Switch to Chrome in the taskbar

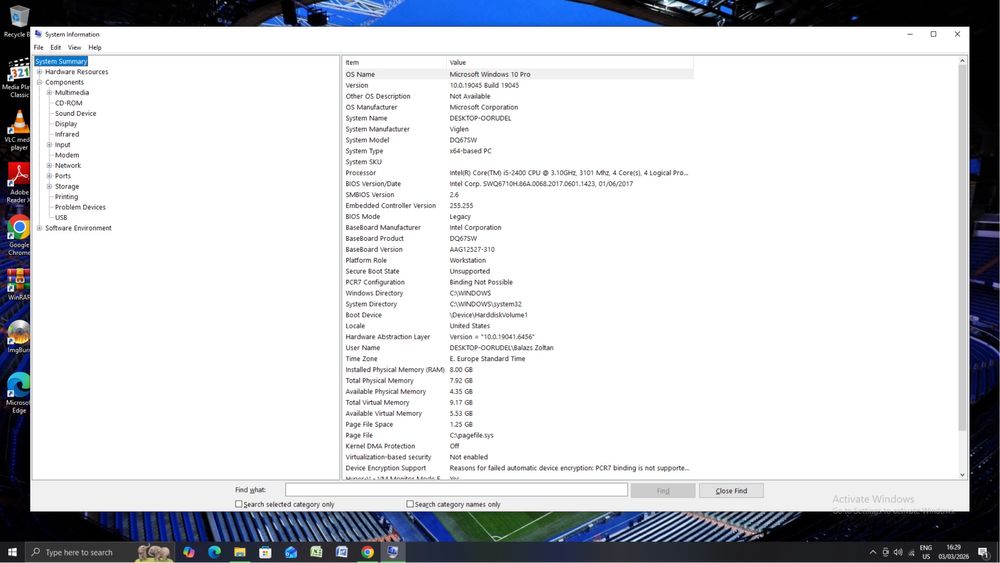(367, 552)
